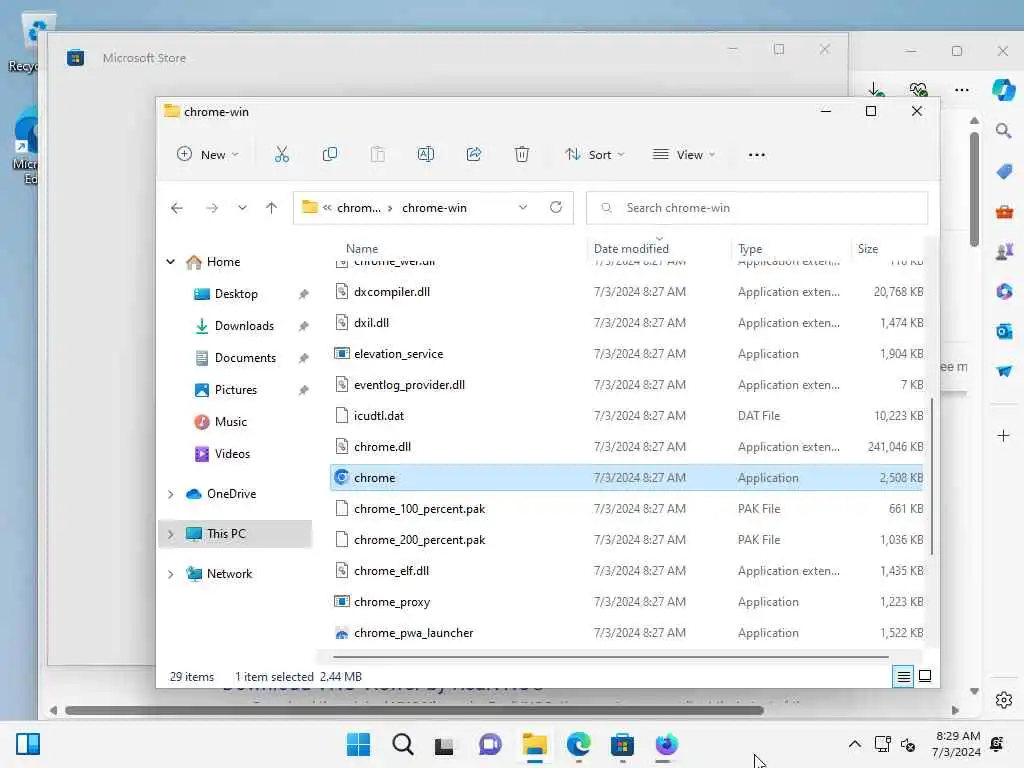The image size is (1024, 768).
Task: Click the Delete trash can icon
Action: pos(522,155)
